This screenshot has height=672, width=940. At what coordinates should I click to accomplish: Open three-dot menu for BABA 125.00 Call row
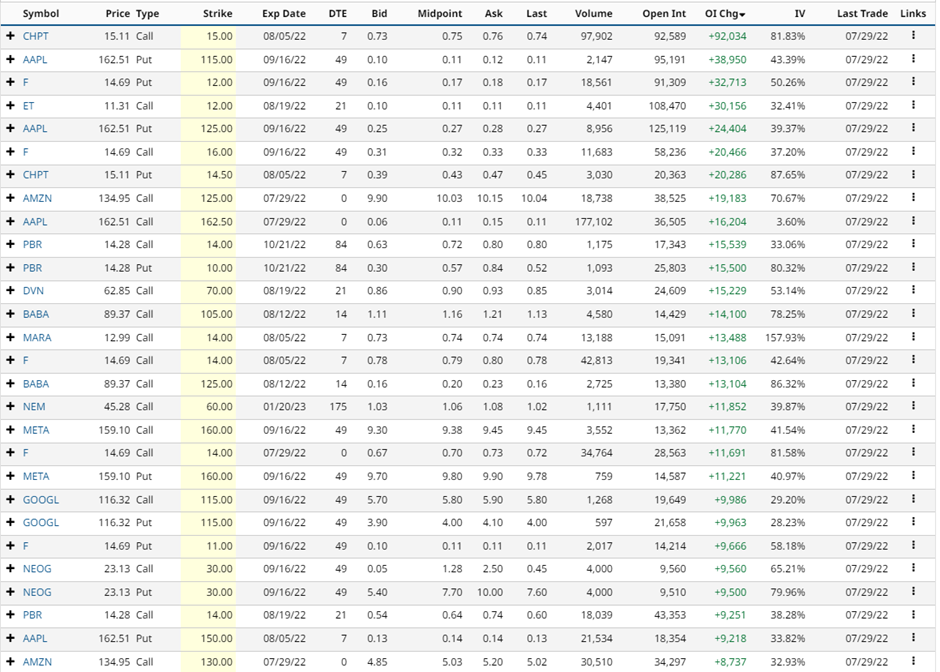(x=913, y=383)
